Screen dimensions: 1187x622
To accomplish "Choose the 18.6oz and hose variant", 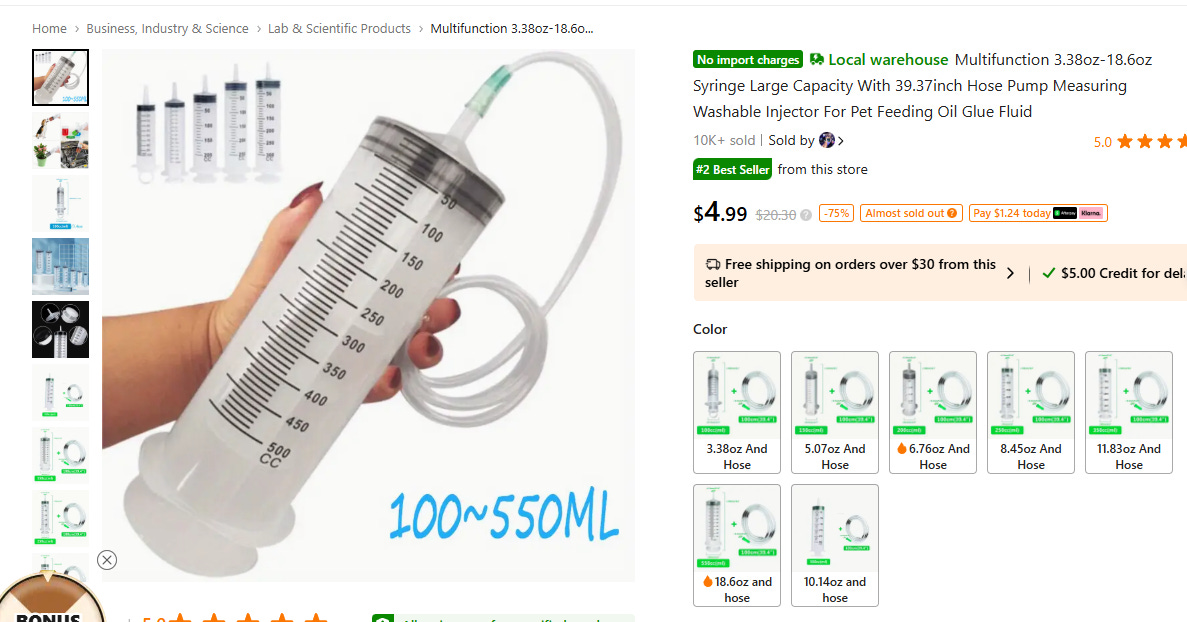I will pyautogui.click(x=737, y=546).
